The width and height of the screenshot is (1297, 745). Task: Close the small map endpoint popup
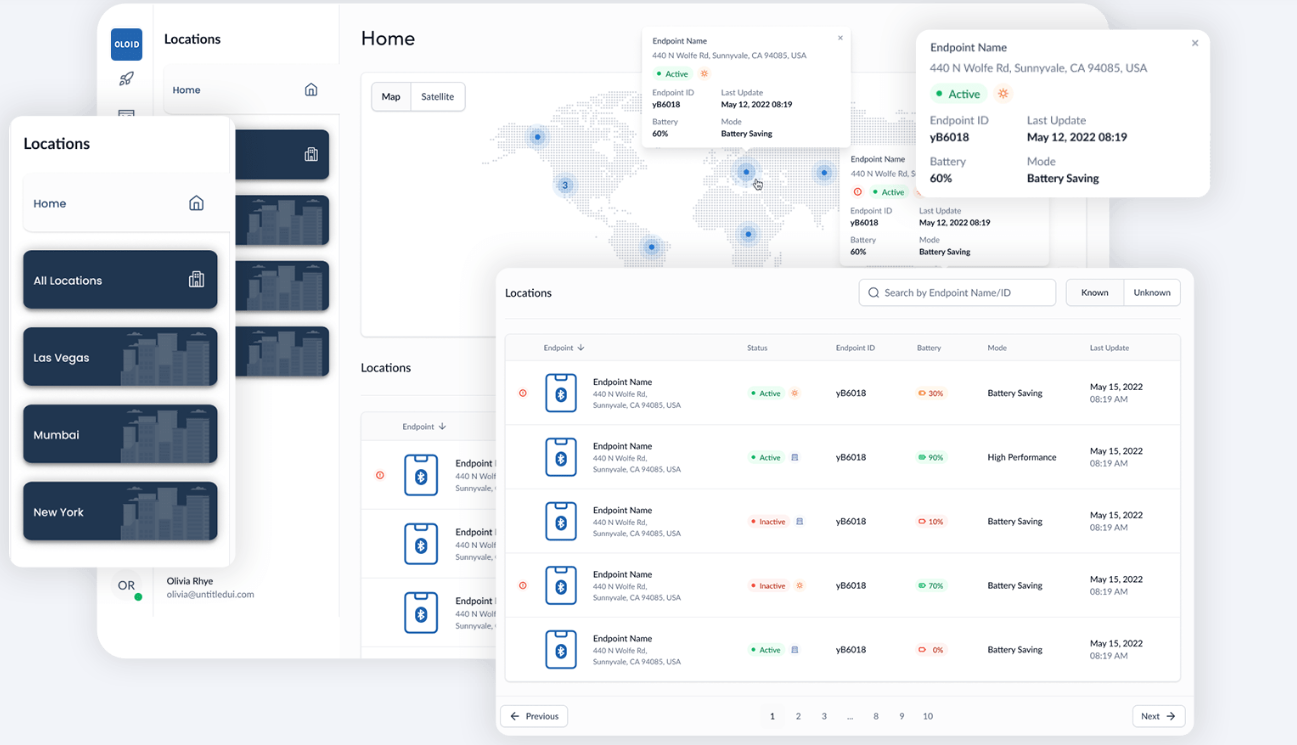[840, 38]
